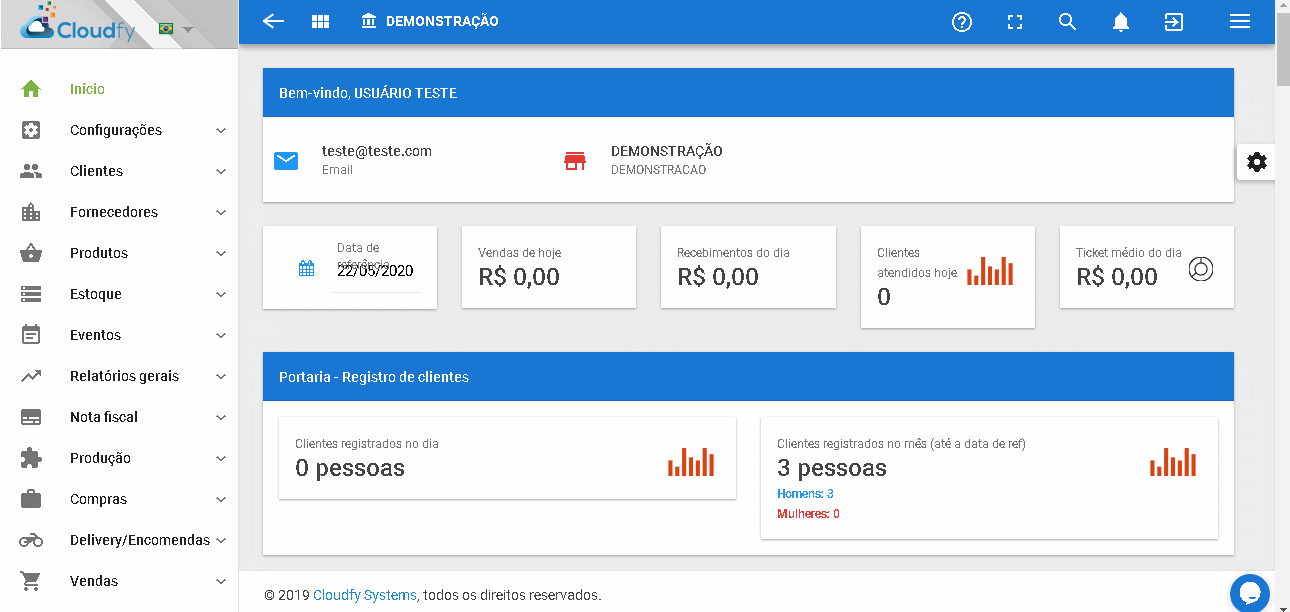This screenshot has height=612, width=1290.
Task: Click the back arrow in top bar
Action: point(273,21)
